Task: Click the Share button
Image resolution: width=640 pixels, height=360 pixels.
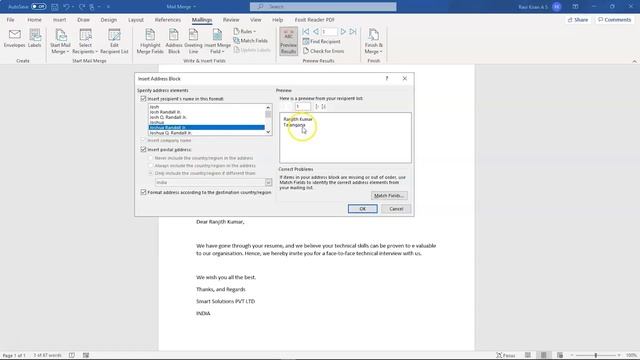Action: [578, 20]
